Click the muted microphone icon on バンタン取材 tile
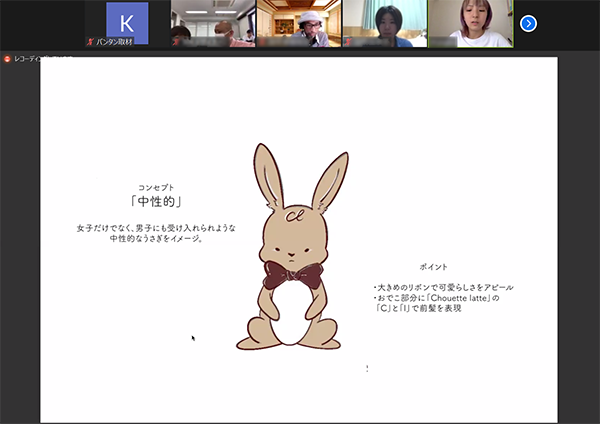 click(x=90, y=42)
